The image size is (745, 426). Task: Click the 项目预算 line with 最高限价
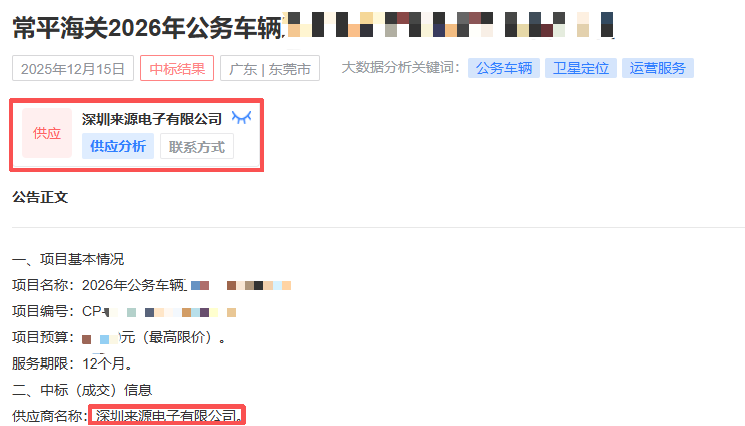click(x=119, y=337)
